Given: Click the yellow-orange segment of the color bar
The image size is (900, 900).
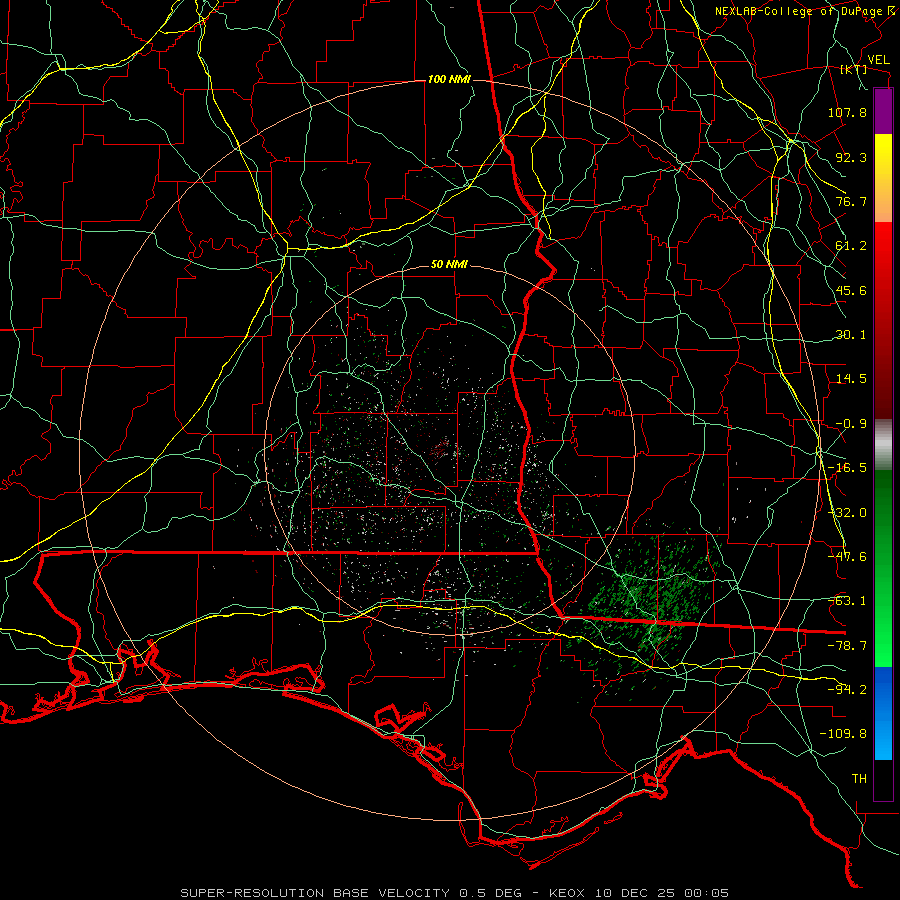Looking at the screenshot, I should [883, 178].
